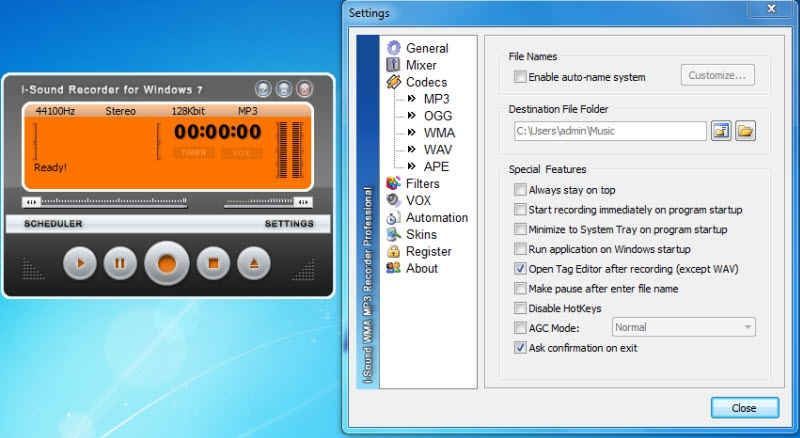
Task: Click the arrow icon beside WAV
Action: [x=412, y=149]
